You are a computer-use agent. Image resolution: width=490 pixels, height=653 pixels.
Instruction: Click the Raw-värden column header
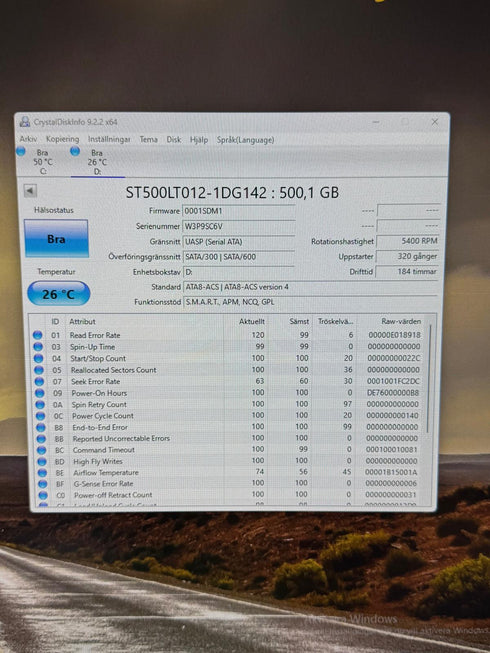[x=401, y=322]
